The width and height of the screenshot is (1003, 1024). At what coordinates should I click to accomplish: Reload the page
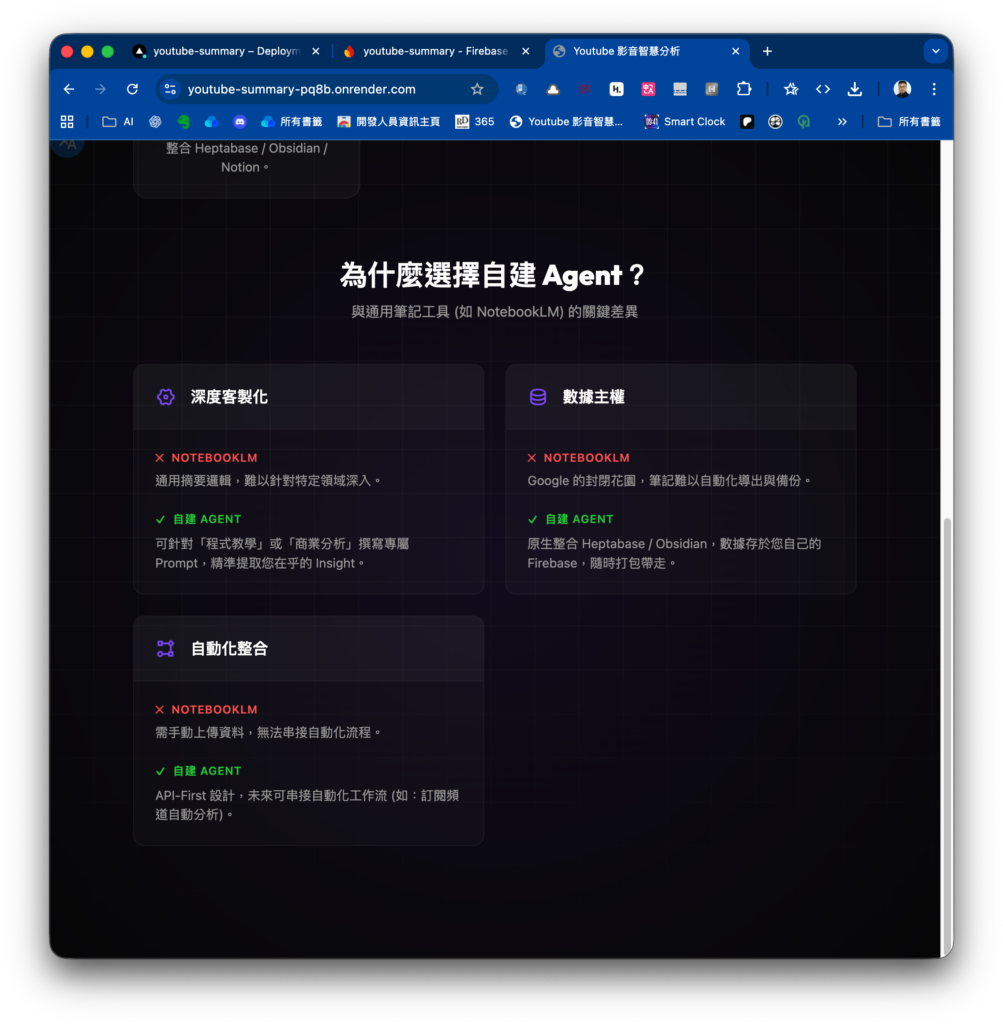132,89
